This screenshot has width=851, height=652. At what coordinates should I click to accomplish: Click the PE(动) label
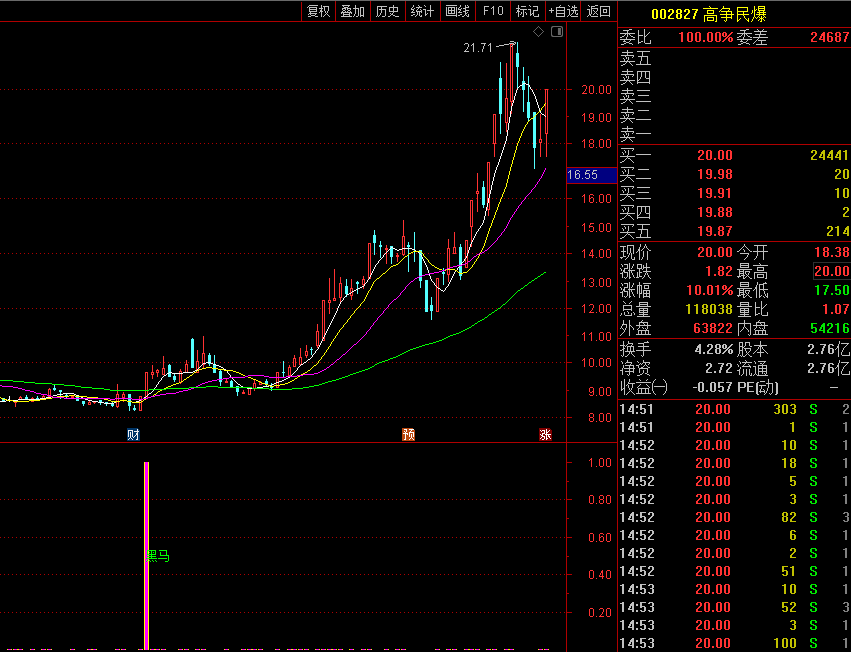coord(758,388)
